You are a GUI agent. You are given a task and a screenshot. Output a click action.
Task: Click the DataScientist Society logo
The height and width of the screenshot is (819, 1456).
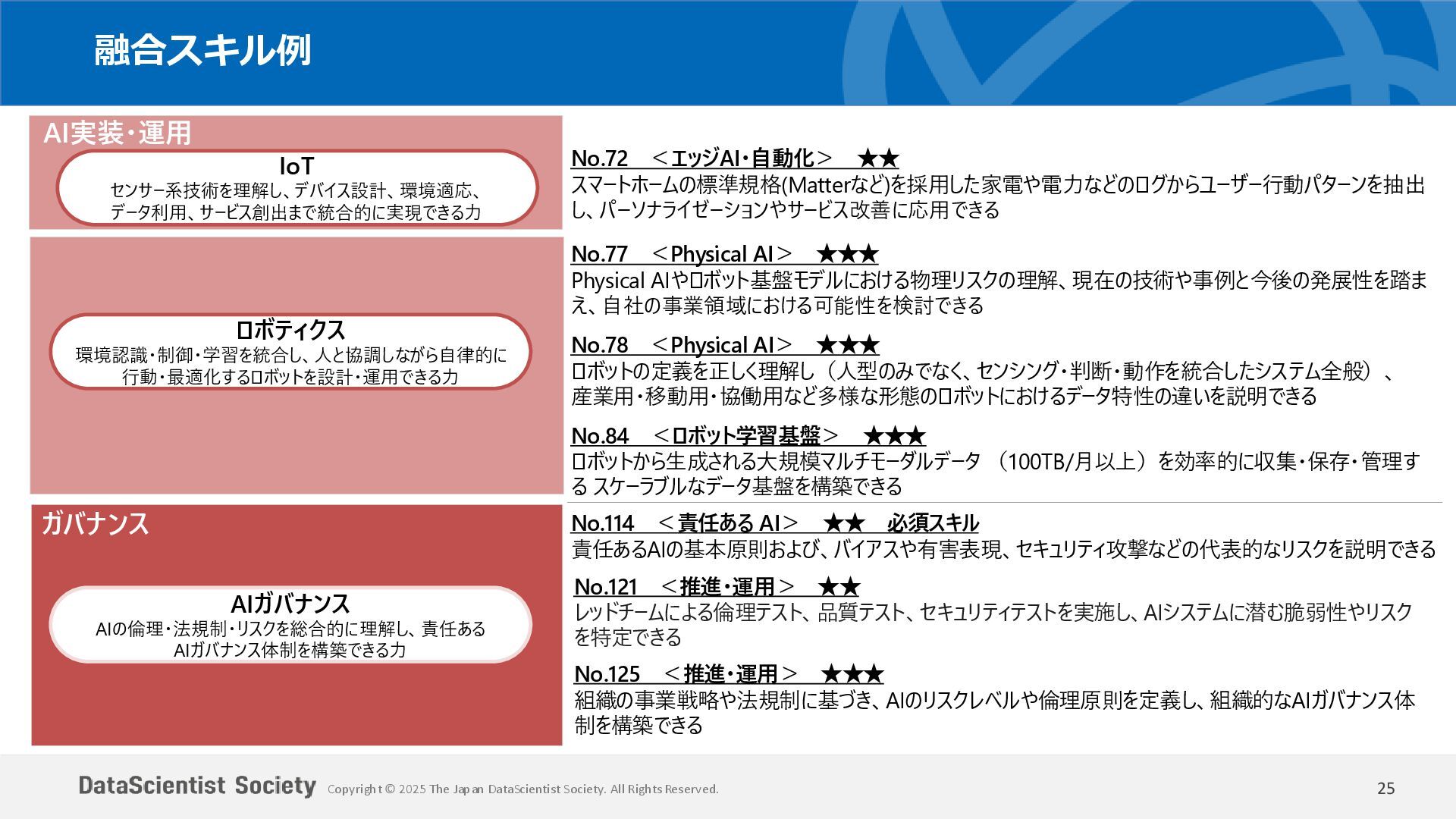click(197, 786)
